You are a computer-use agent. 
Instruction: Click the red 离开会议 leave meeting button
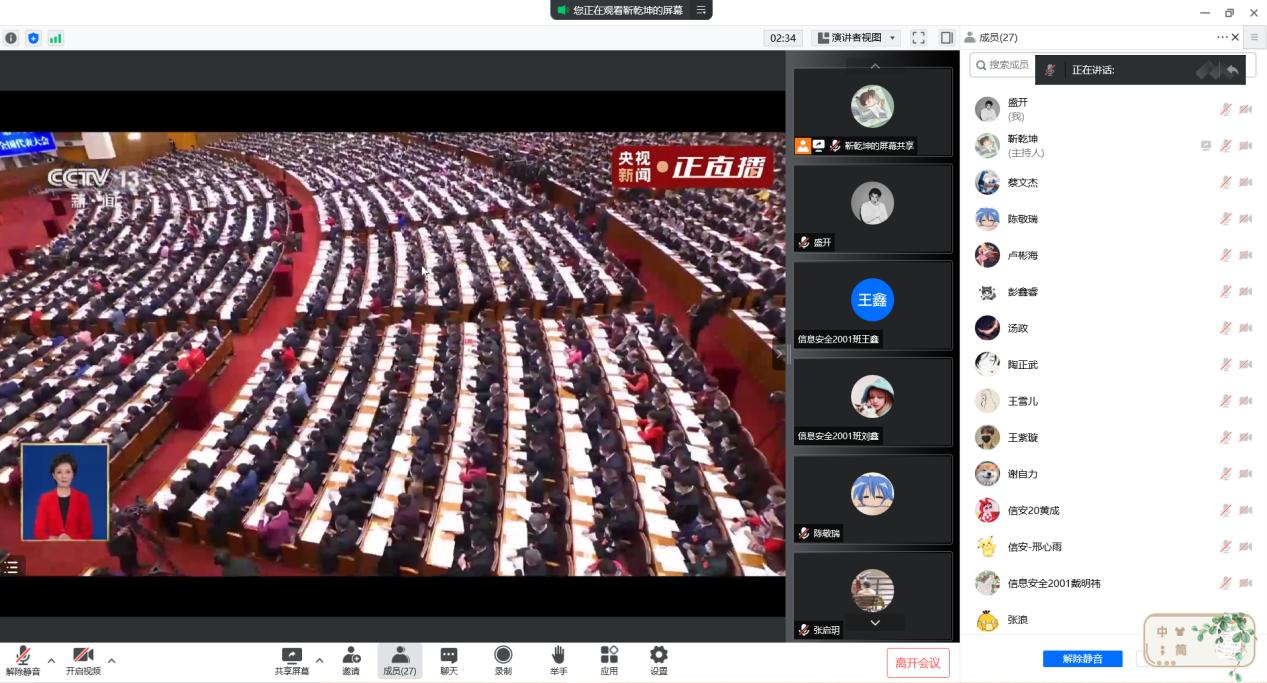tap(917, 662)
